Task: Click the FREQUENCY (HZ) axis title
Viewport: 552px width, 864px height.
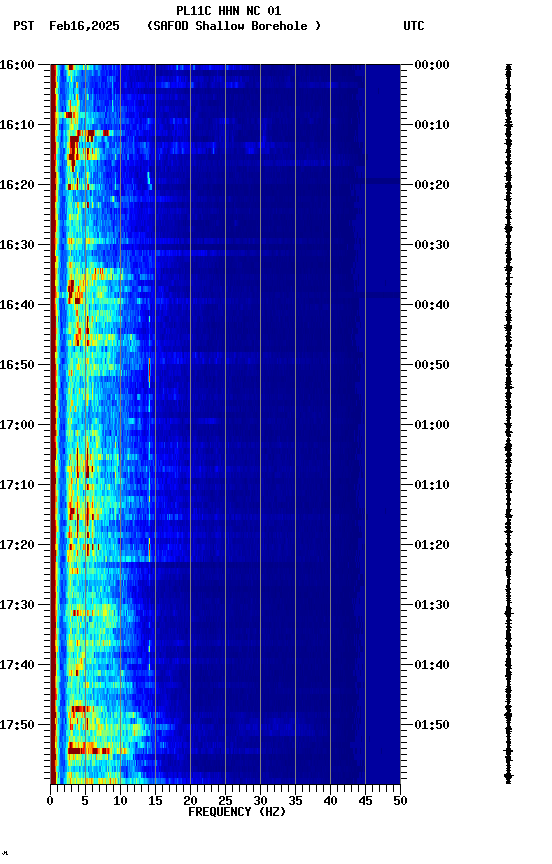Action: (237, 812)
